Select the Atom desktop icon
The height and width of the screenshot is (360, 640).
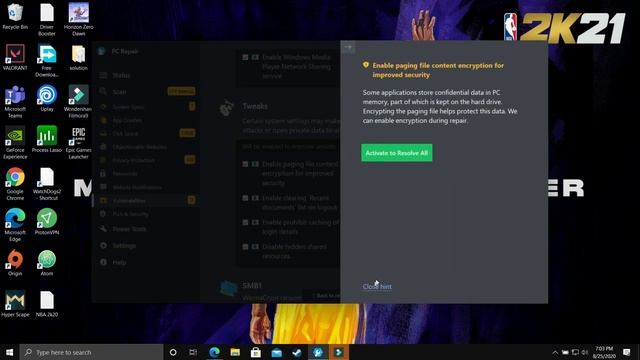[47, 263]
